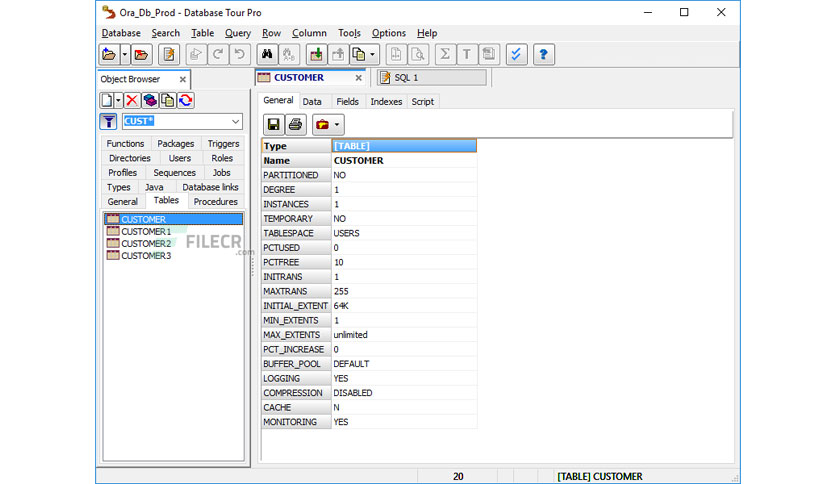The image size is (836, 484).
Task: Open the Table menu
Action: click(x=203, y=33)
